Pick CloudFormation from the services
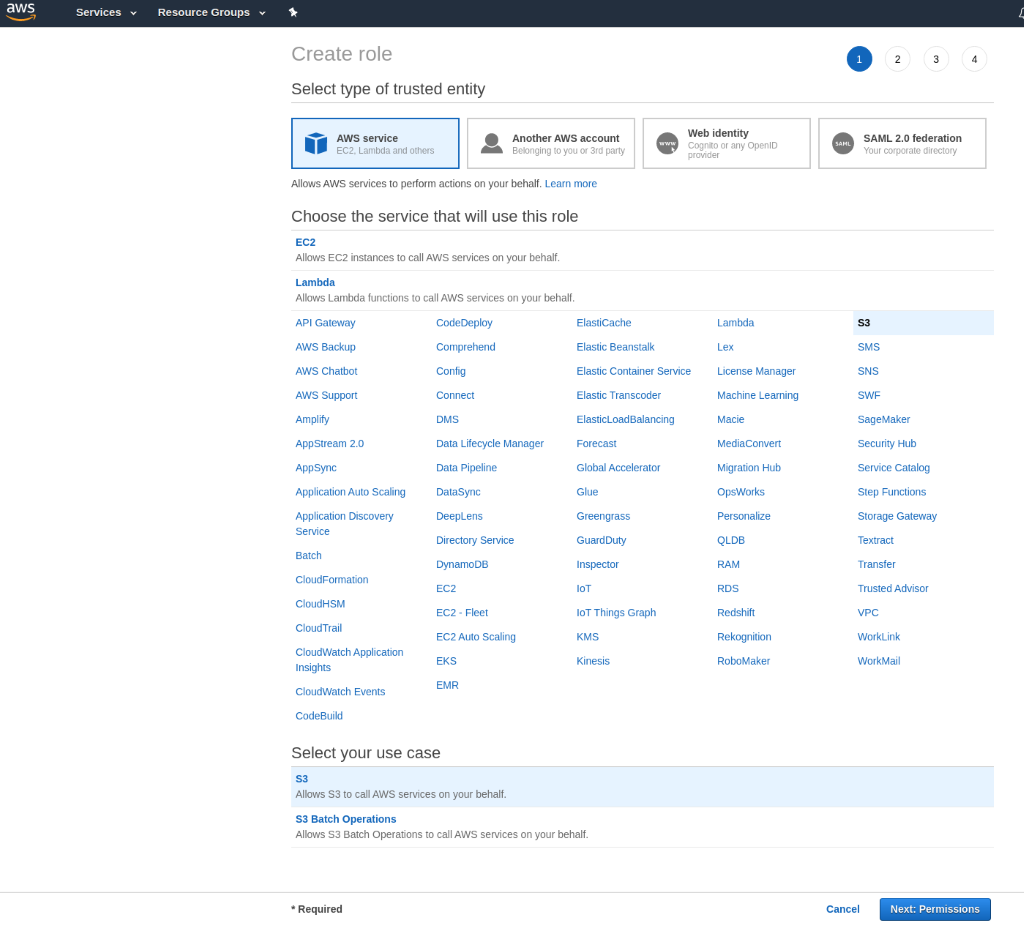 coord(331,580)
